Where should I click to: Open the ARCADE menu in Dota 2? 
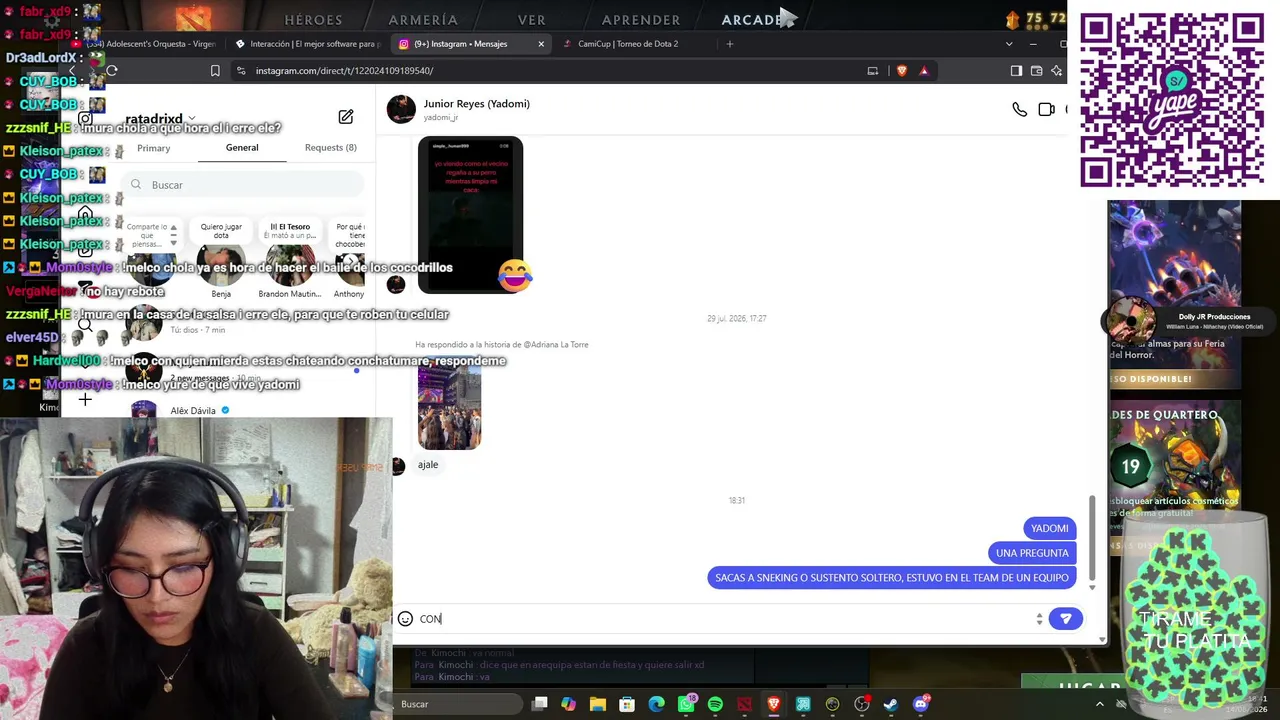(752, 20)
